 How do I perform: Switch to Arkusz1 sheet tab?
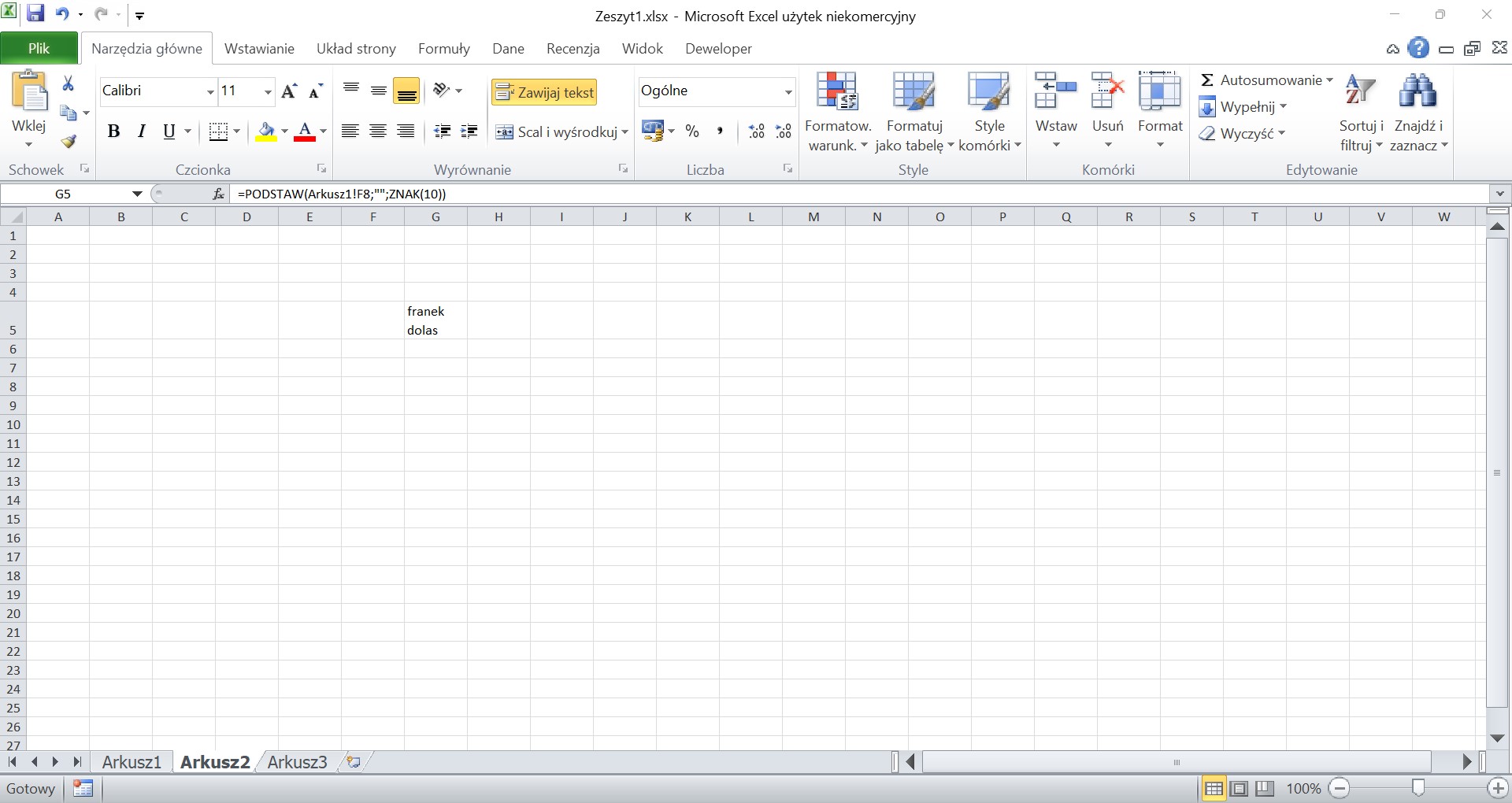click(x=132, y=761)
